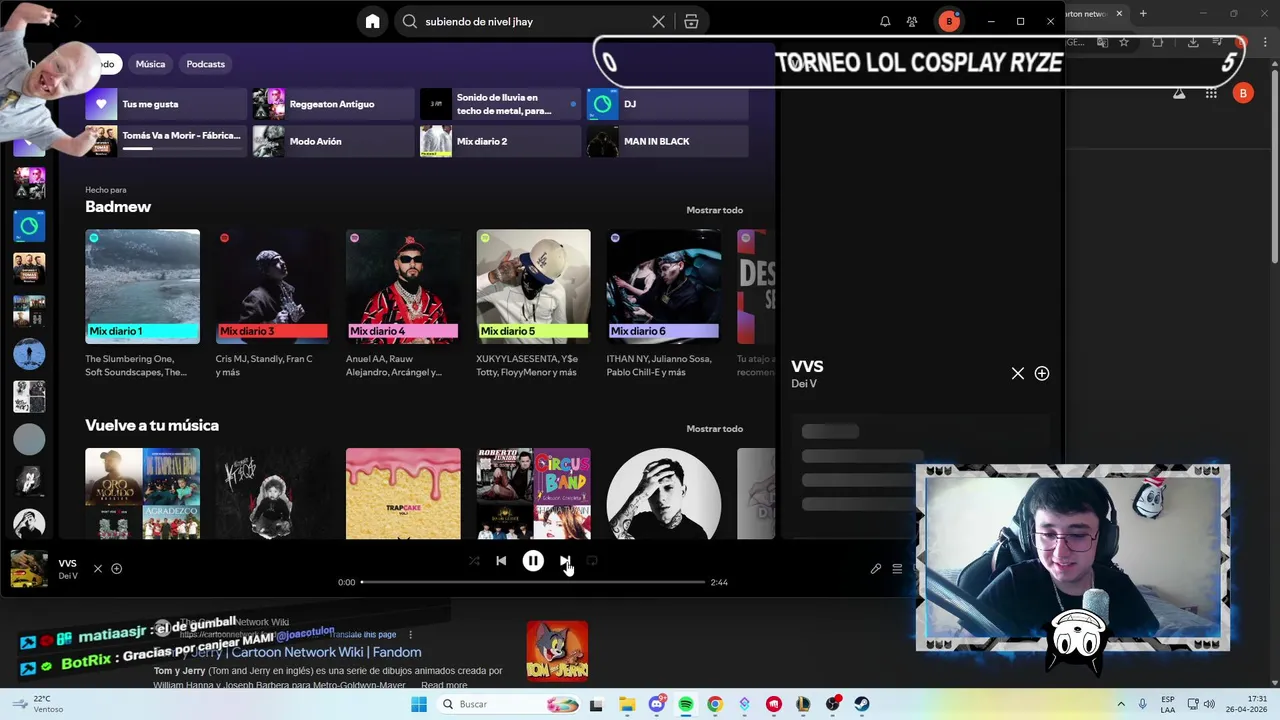Screen dimensions: 1280x720
Task: Open volume control in system tray
Action: click(1209, 704)
